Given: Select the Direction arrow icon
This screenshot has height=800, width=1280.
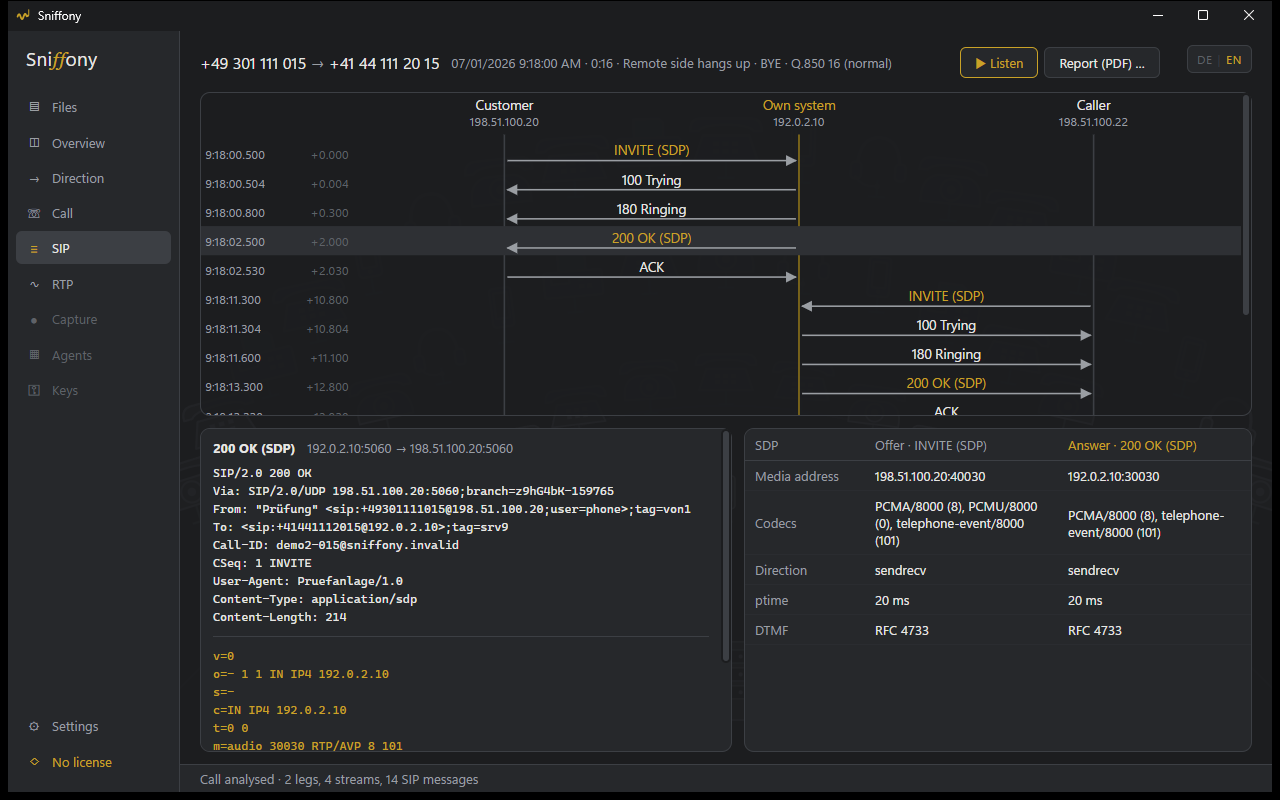Looking at the screenshot, I should pos(35,178).
